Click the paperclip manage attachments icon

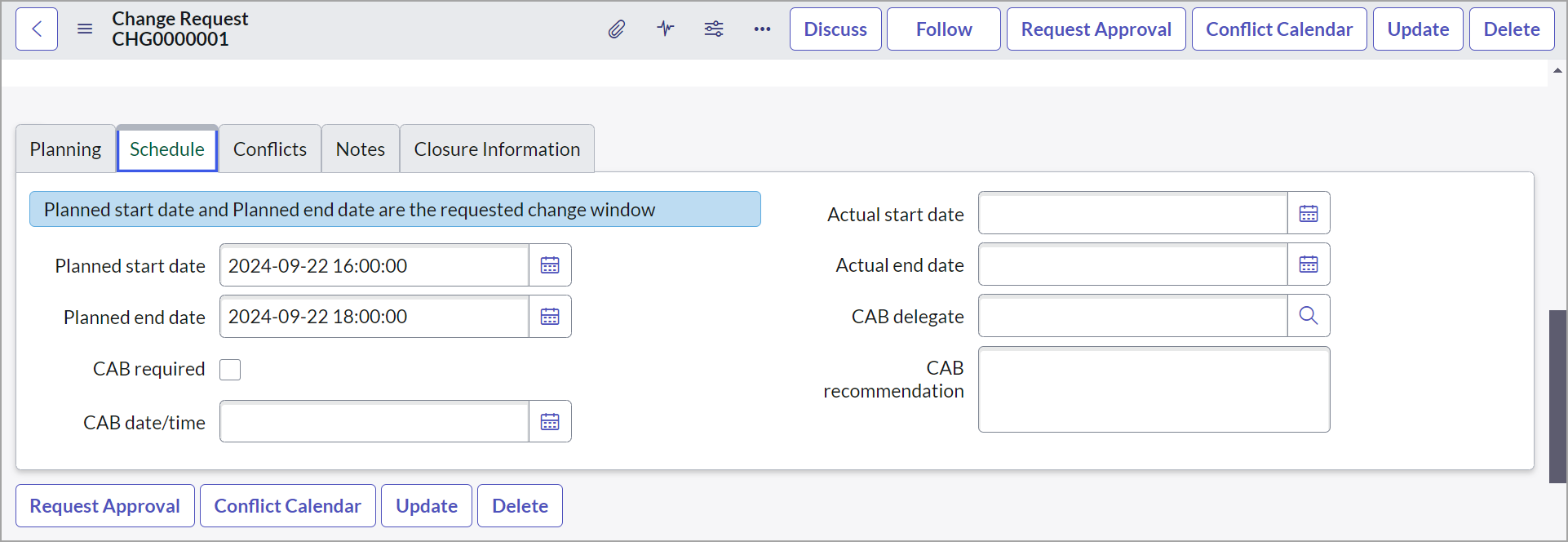[617, 29]
